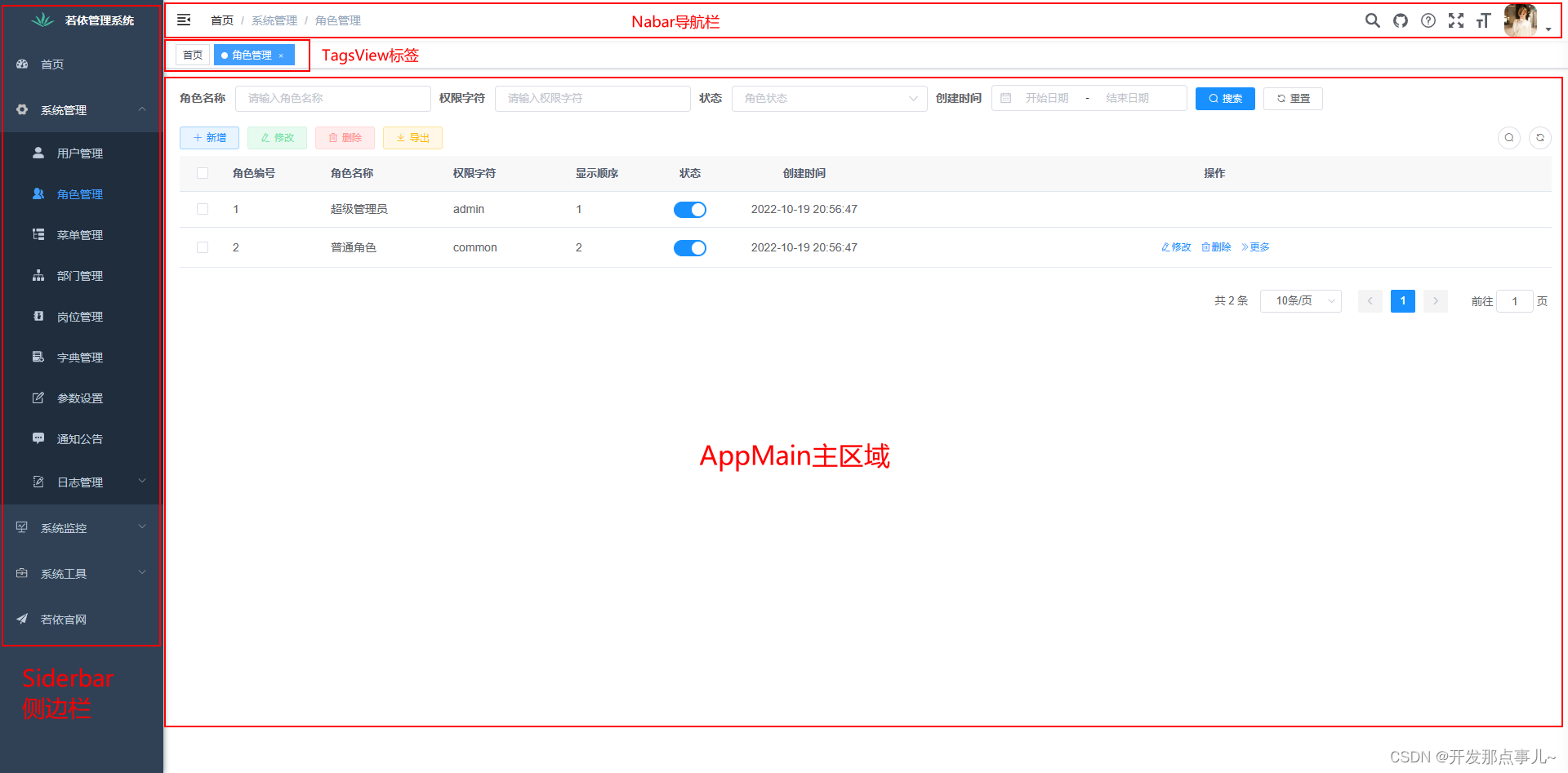
Task: Expand the 系统工具 menu arrow
Action: point(142,572)
